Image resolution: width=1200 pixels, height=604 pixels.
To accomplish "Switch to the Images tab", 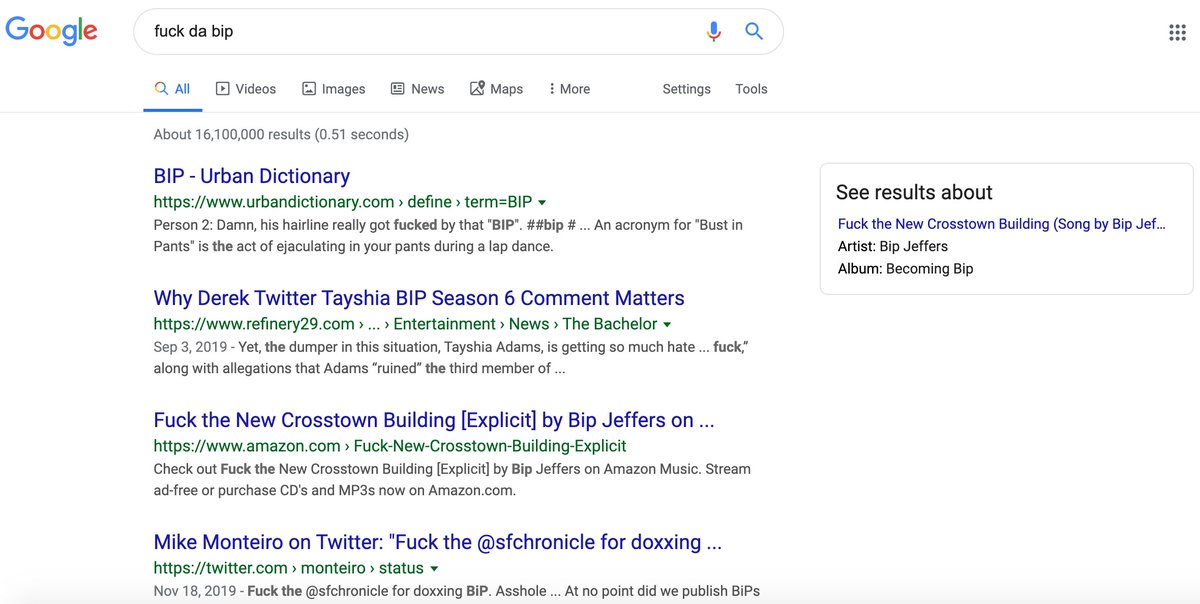I will (x=333, y=89).
